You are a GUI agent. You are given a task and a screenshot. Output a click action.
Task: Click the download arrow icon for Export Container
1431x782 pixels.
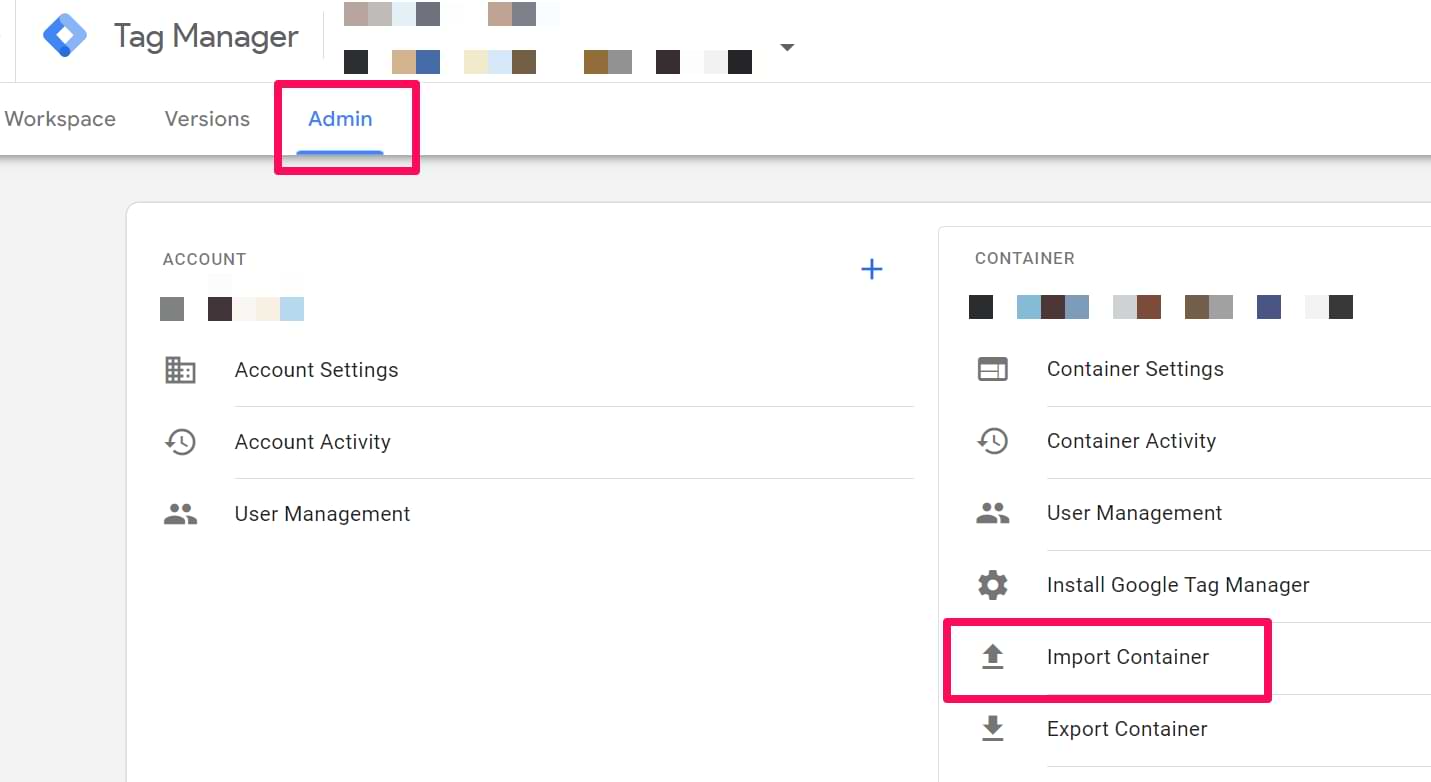point(992,729)
